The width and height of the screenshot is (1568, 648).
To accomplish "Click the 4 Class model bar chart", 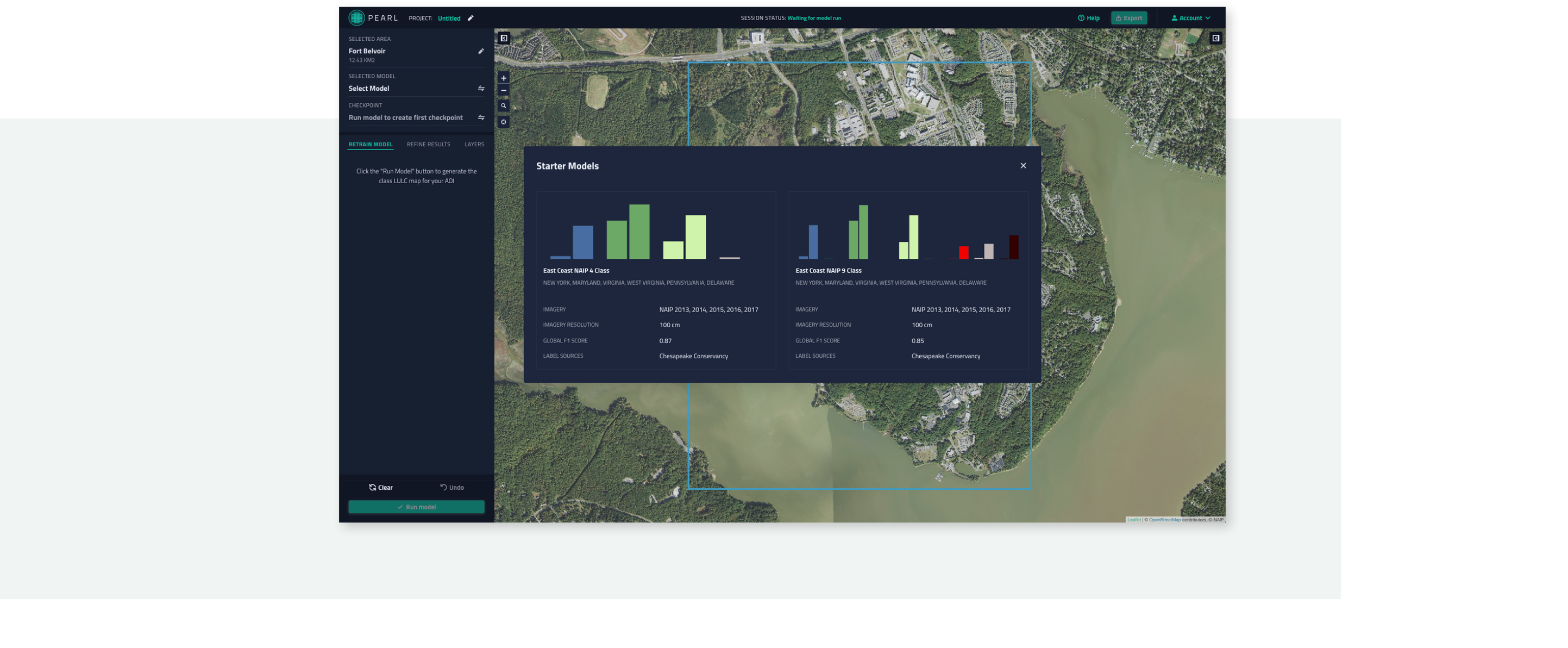I will click(x=645, y=232).
